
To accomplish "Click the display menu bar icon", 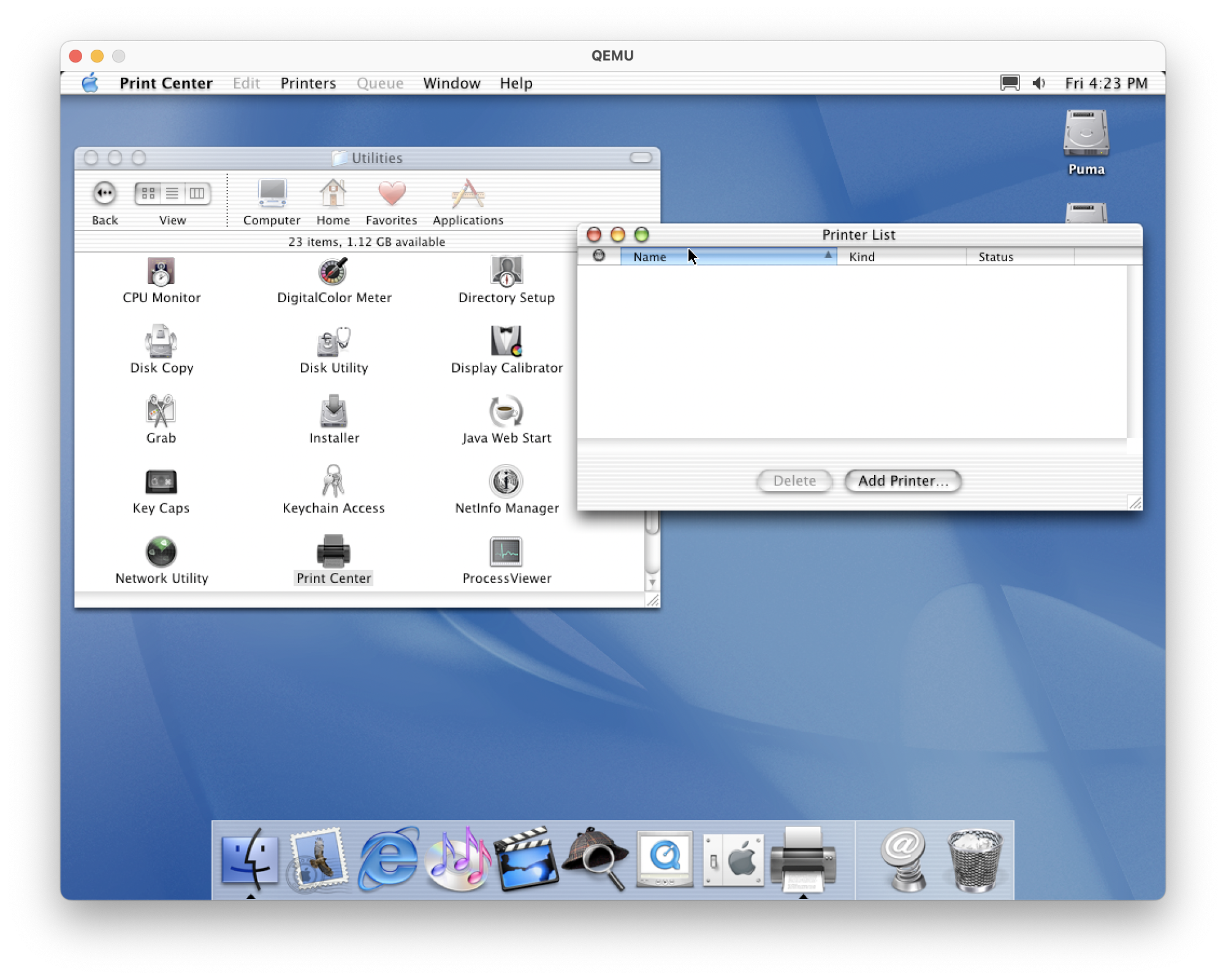I will [1010, 83].
